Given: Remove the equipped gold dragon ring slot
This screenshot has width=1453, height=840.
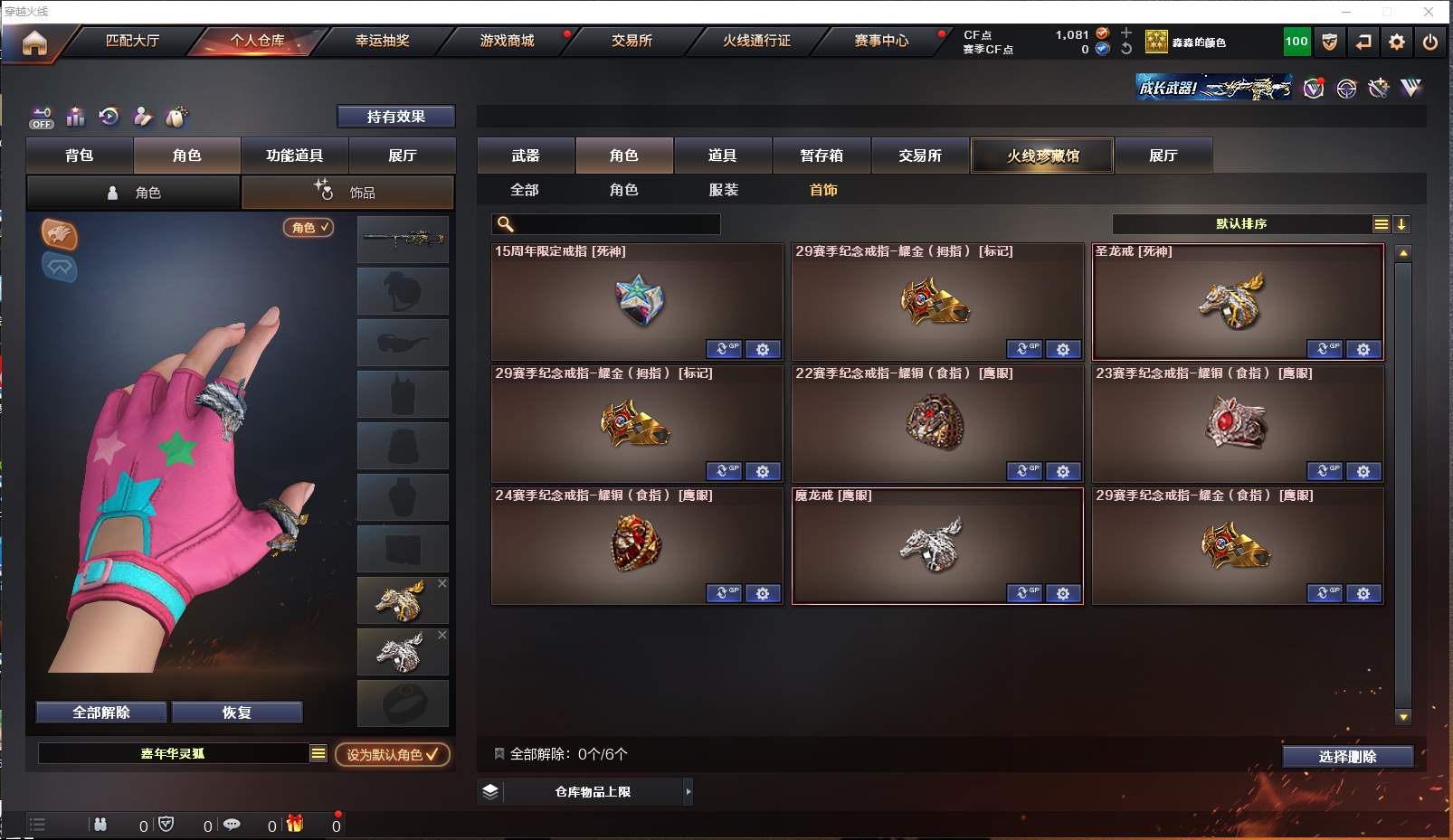Looking at the screenshot, I should tap(442, 584).
